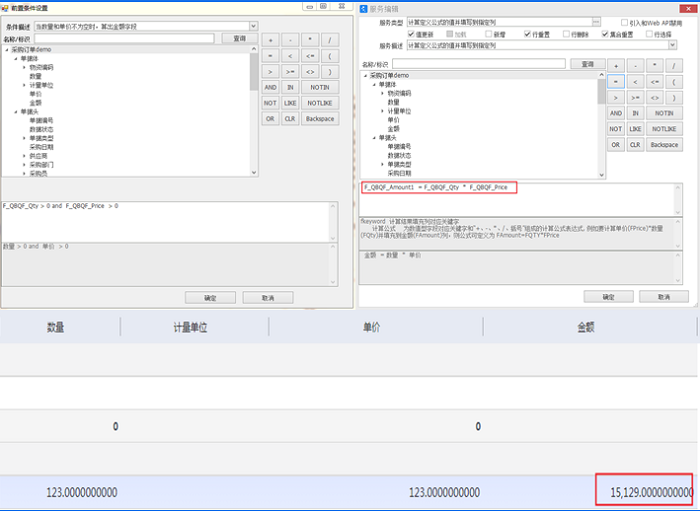The height and width of the screenshot is (511, 700).
Task: Click the <> operator in 前置条件设置 window
Action: (310, 71)
